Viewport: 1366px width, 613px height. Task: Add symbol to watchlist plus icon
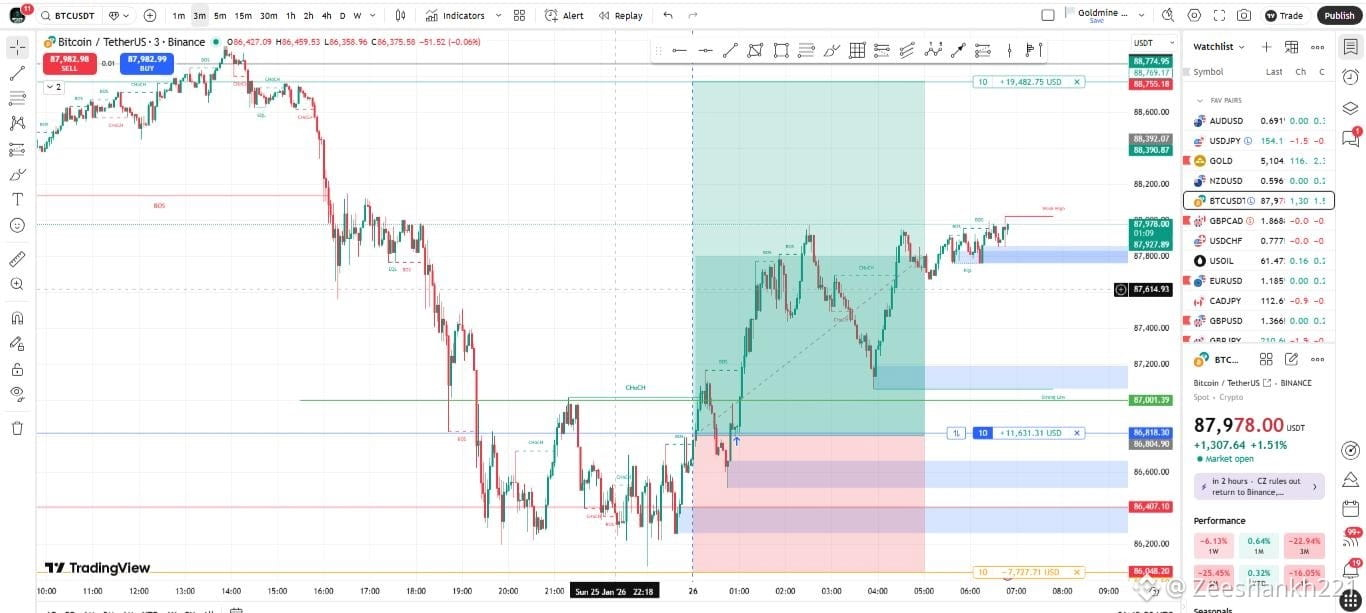pos(1266,47)
